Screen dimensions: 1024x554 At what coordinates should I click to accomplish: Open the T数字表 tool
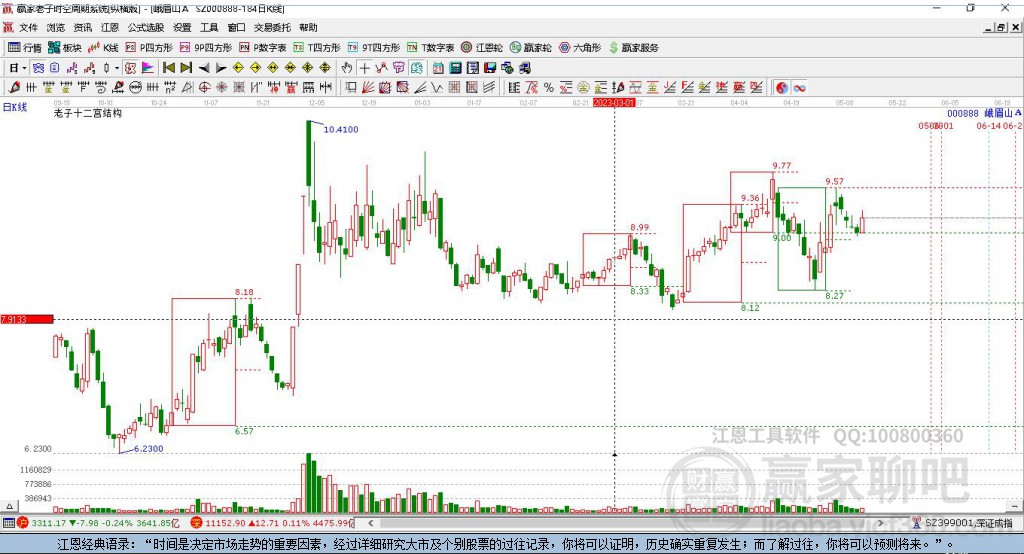point(430,48)
